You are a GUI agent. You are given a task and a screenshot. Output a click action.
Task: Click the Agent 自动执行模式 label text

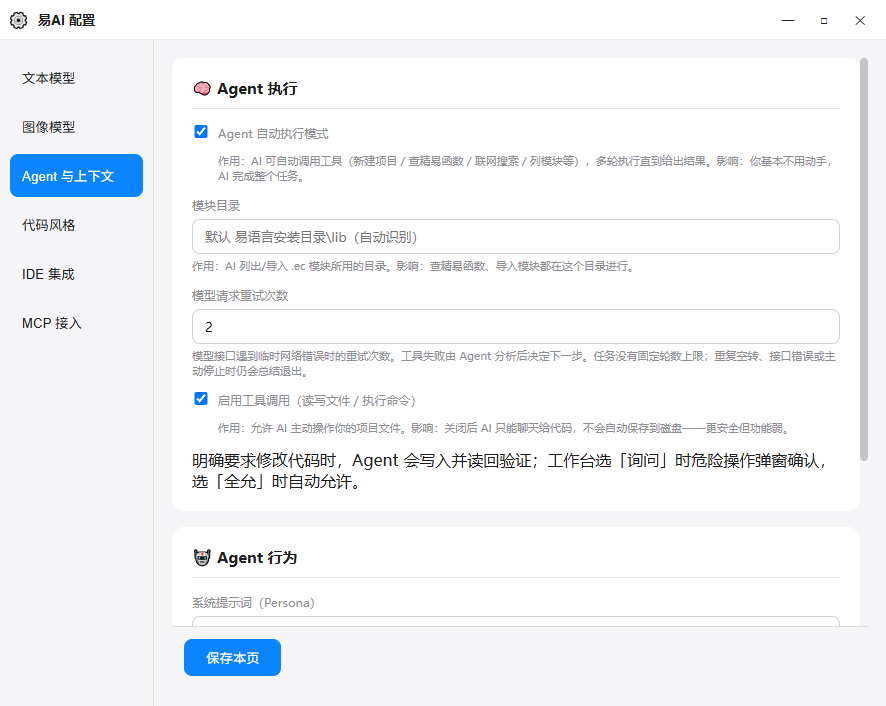tap(273, 134)
